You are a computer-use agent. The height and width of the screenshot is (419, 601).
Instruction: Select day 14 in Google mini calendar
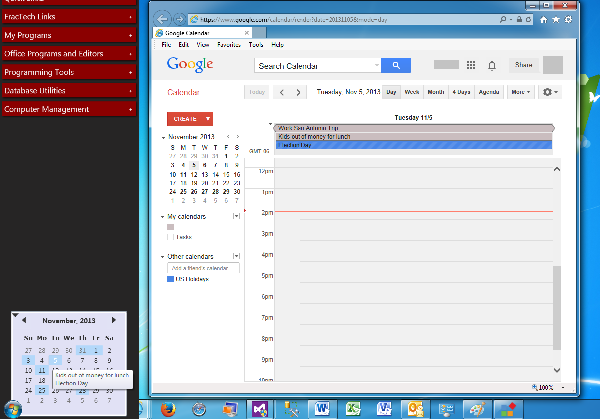(215, 174)
